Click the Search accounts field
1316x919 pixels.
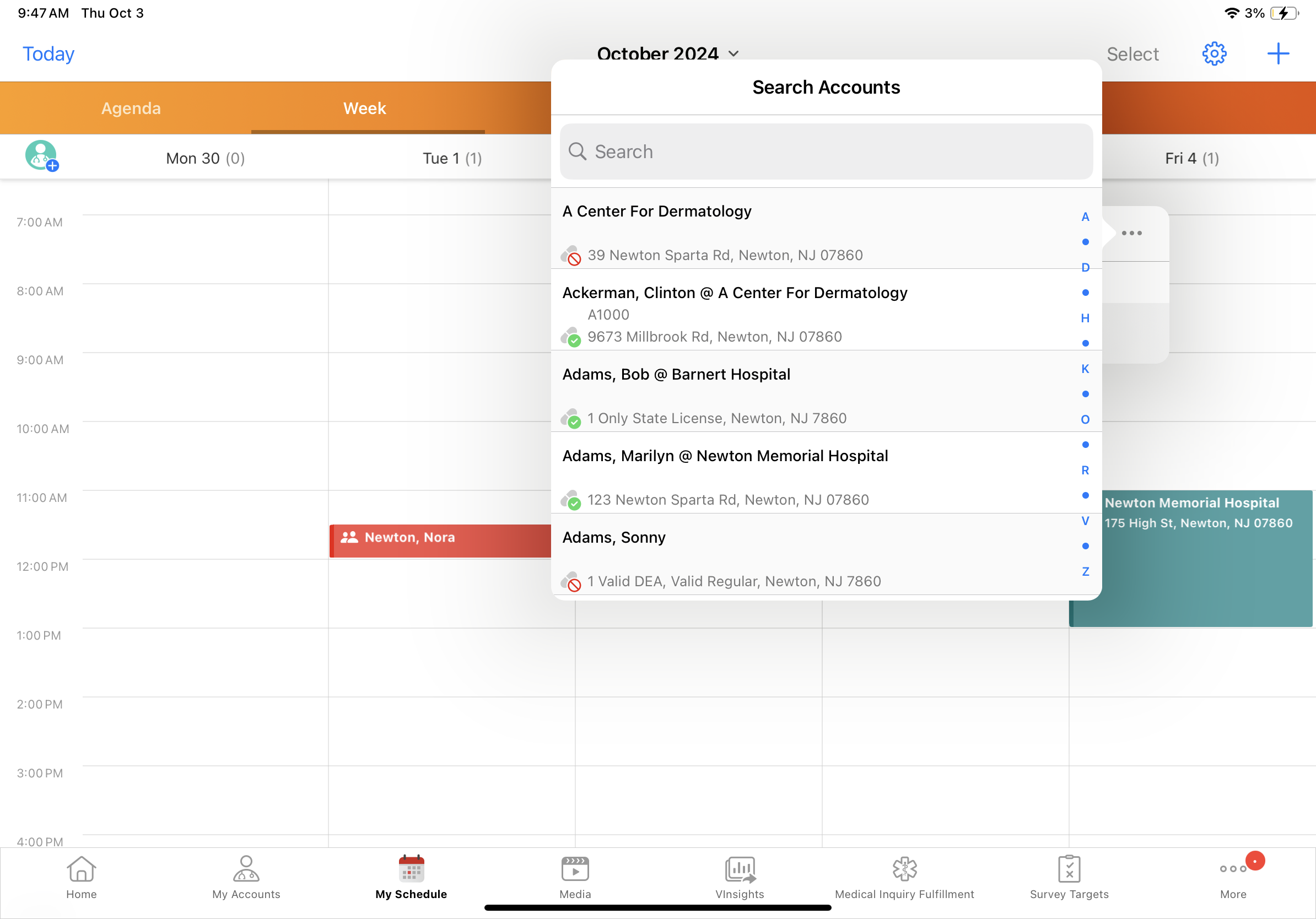[x=826, y=152]
